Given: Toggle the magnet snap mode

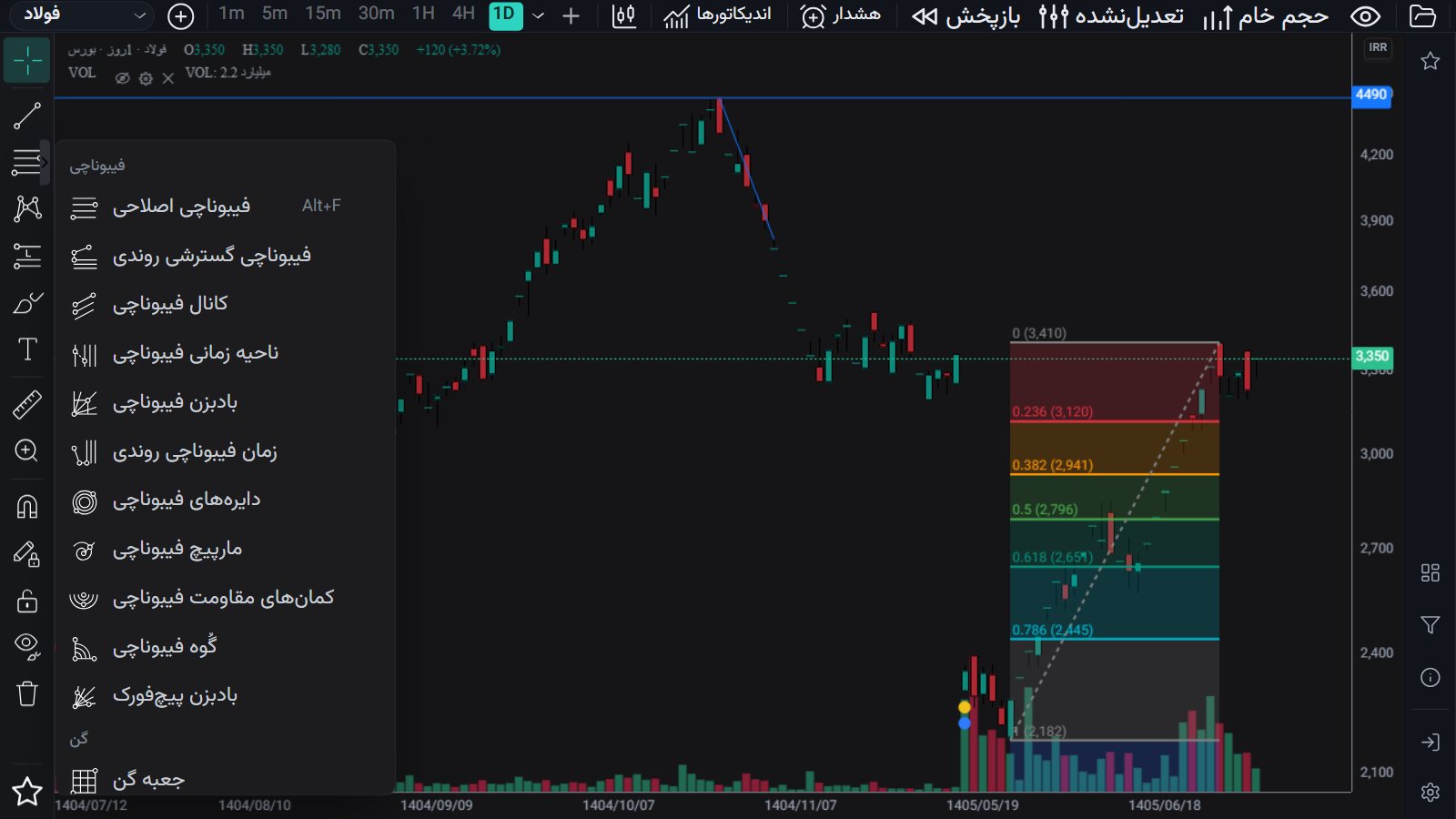Looking at the screenshot, I should [x=27, y=506].
